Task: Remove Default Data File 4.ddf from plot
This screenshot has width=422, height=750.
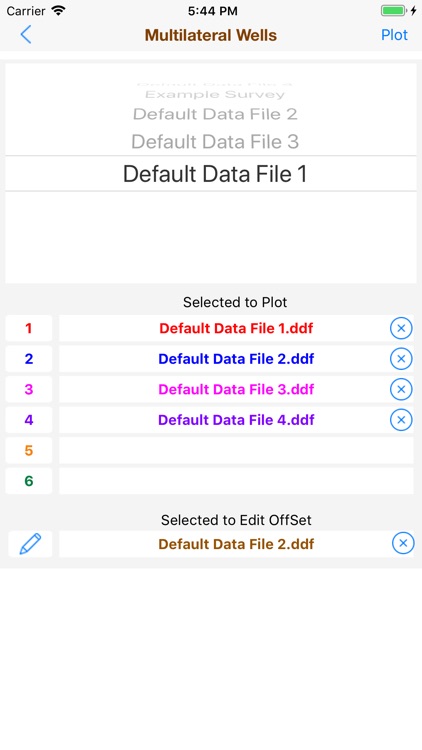Action: [x=401, y=419]
